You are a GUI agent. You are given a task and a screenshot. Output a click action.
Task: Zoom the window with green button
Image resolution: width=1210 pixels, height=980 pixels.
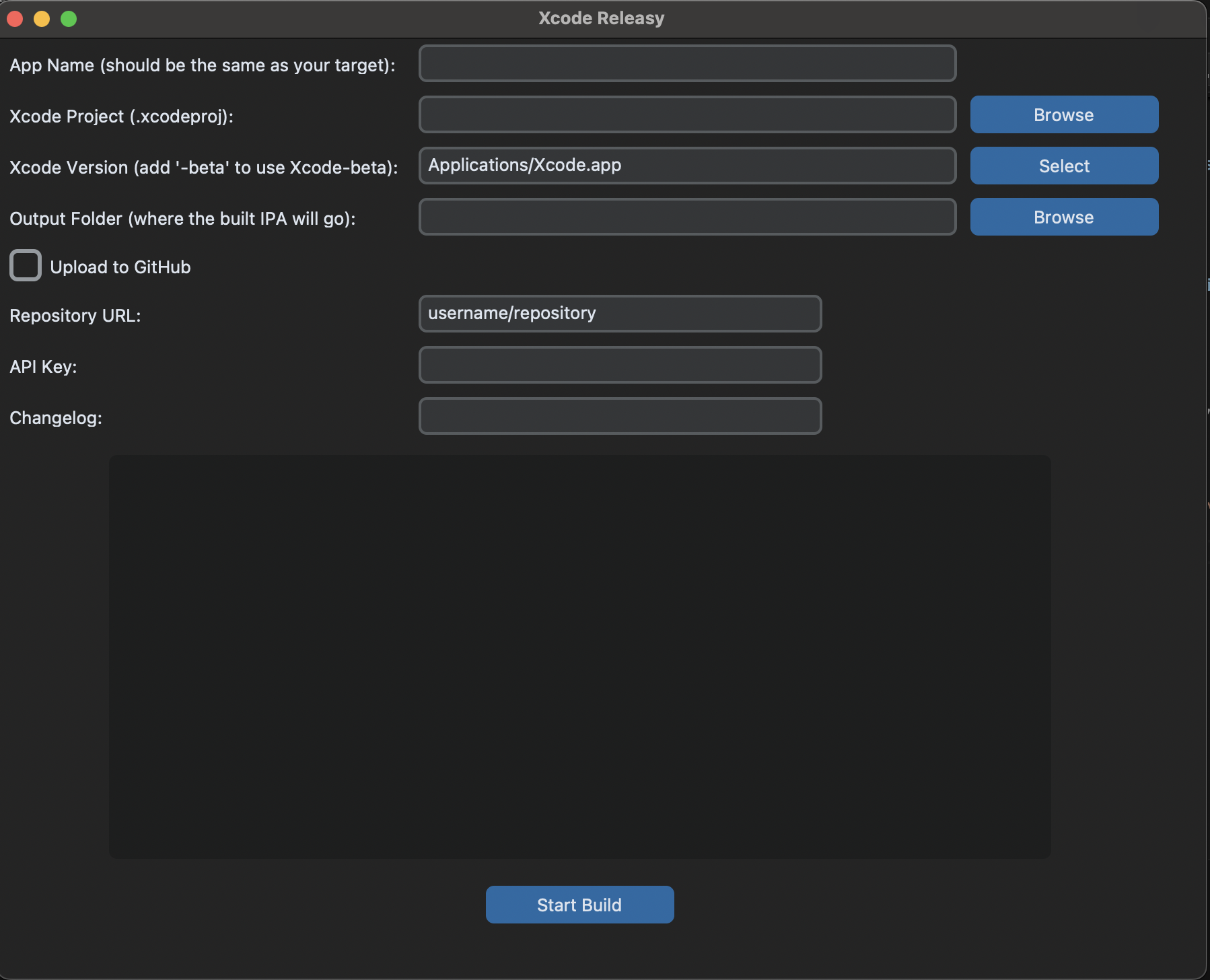(69, 19)
